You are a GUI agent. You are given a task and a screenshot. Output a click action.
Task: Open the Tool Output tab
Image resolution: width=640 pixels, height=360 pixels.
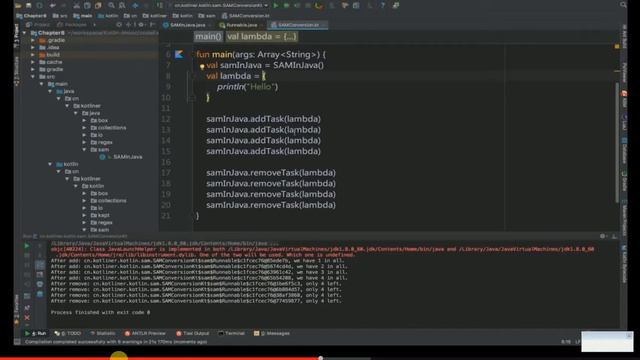[x=193, y=333]
